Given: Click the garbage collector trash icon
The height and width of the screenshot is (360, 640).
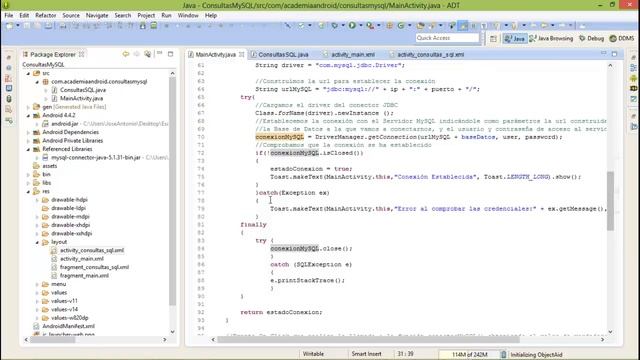Looking at the screenshot, I should tap(503, 355).
